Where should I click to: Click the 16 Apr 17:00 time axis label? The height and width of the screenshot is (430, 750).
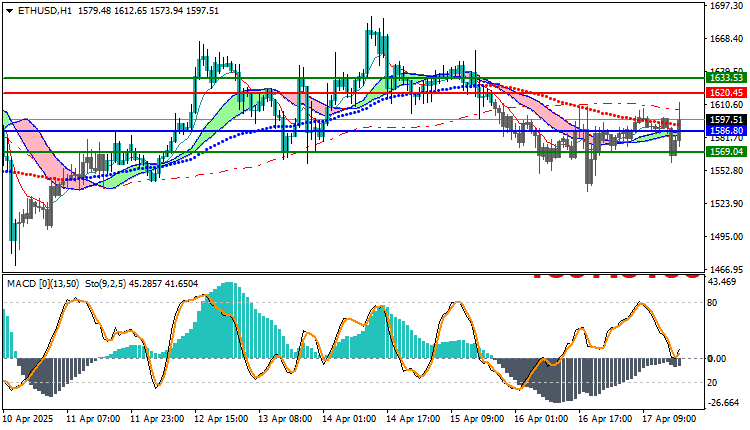tap(606, 419)
